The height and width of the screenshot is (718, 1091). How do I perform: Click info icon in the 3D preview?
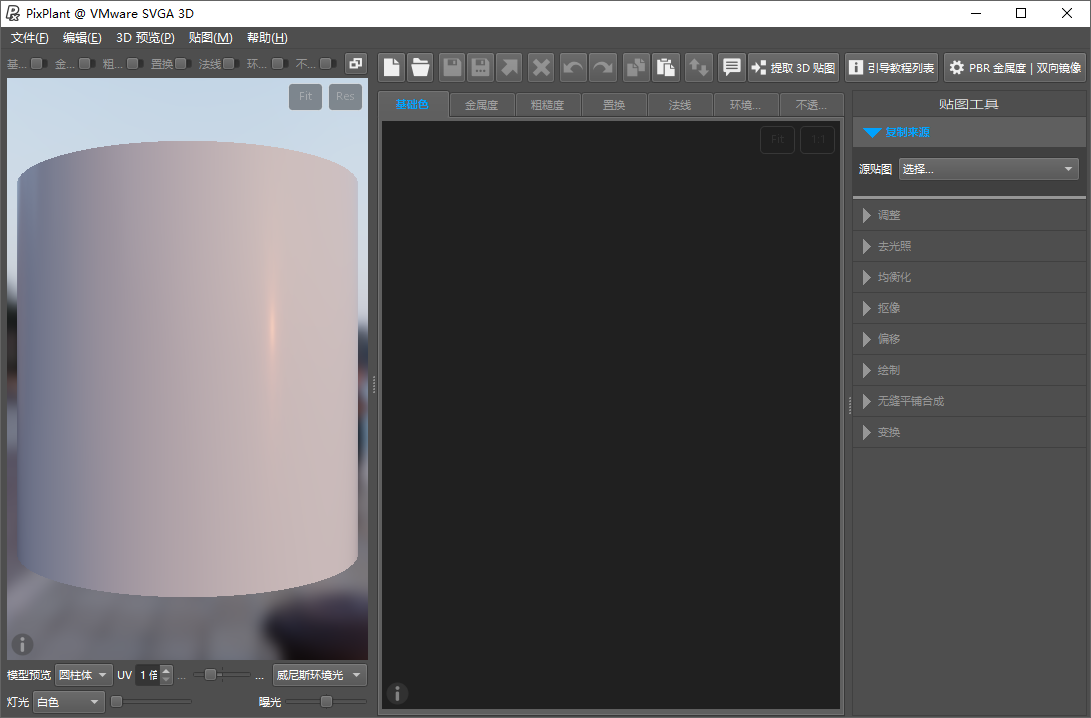click(22, 644)
